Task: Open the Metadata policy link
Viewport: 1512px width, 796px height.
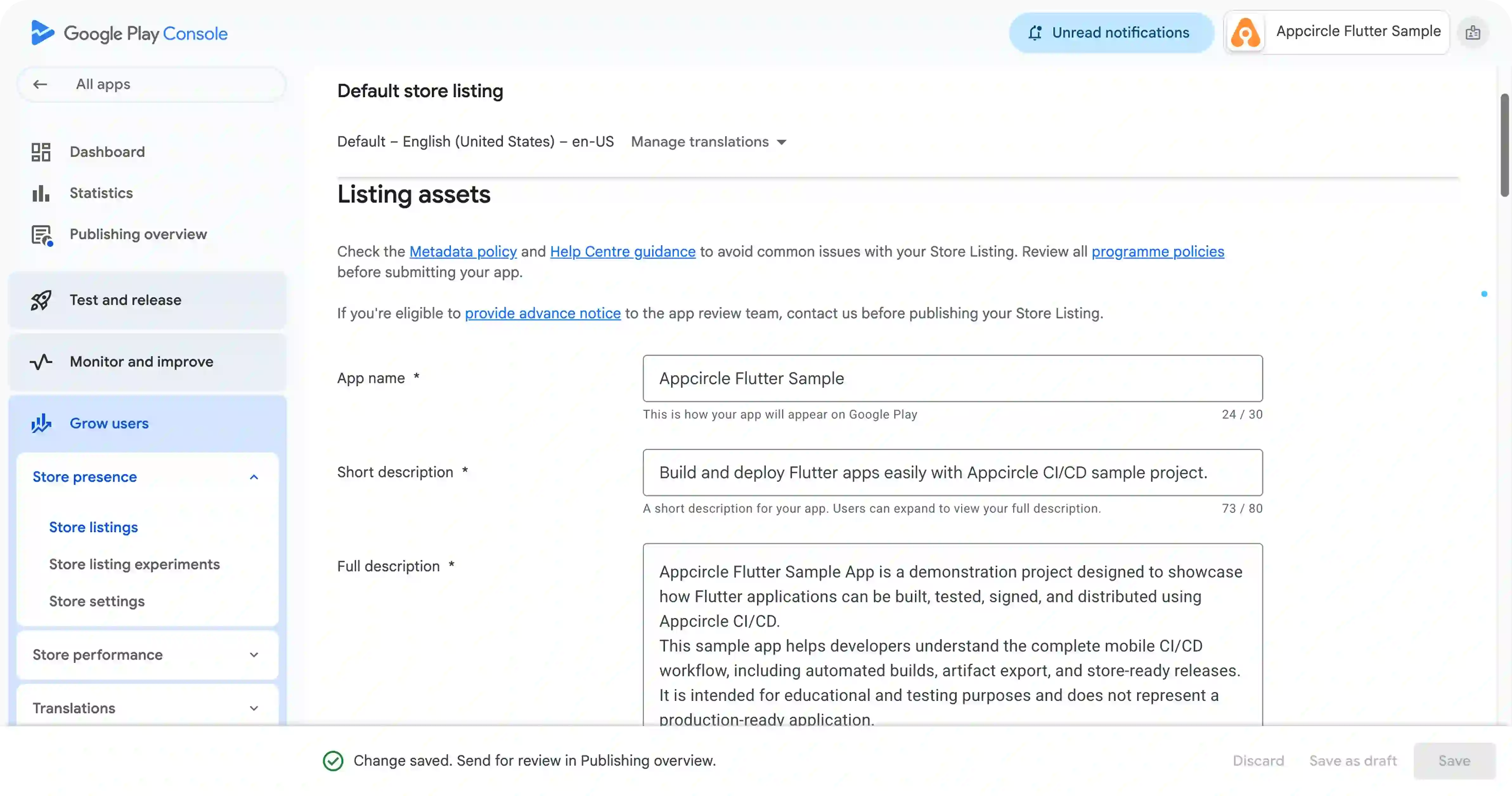Action: click(462, 252)
